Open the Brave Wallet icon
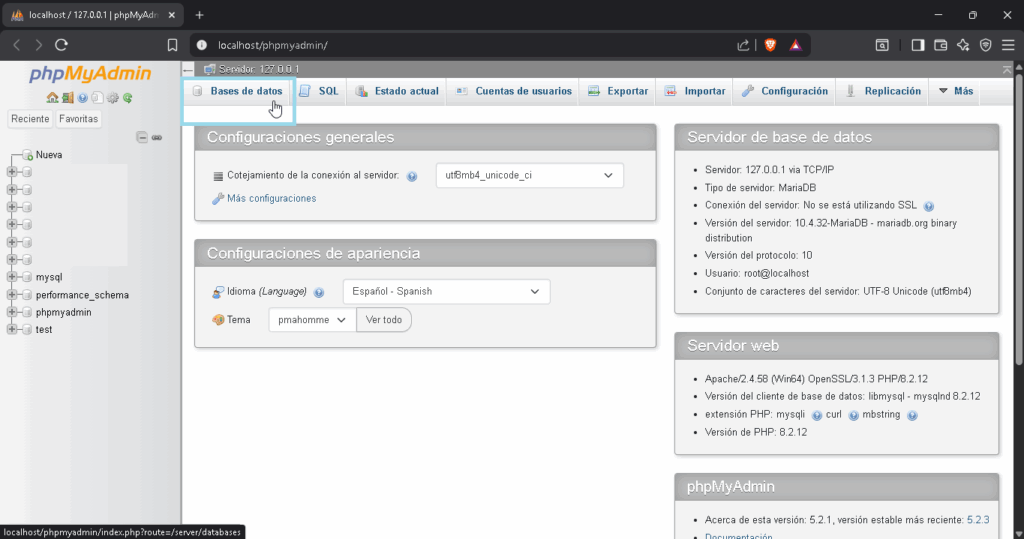Image resolution: width=1024 pixels, height=539 pixels. tap(940, 45)
